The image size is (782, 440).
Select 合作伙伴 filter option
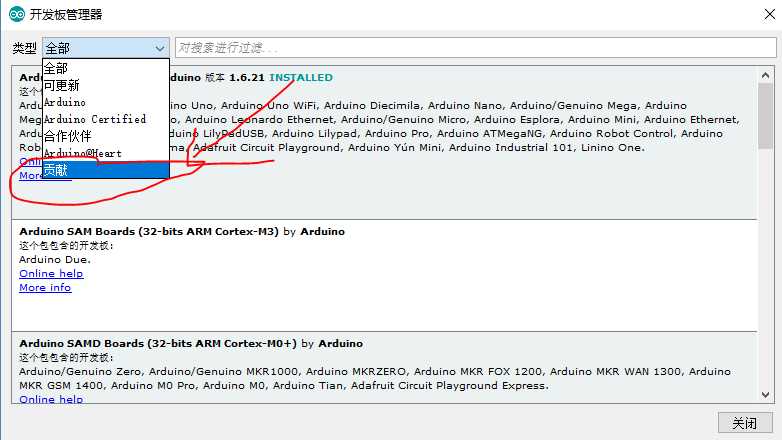coord(106,136)
